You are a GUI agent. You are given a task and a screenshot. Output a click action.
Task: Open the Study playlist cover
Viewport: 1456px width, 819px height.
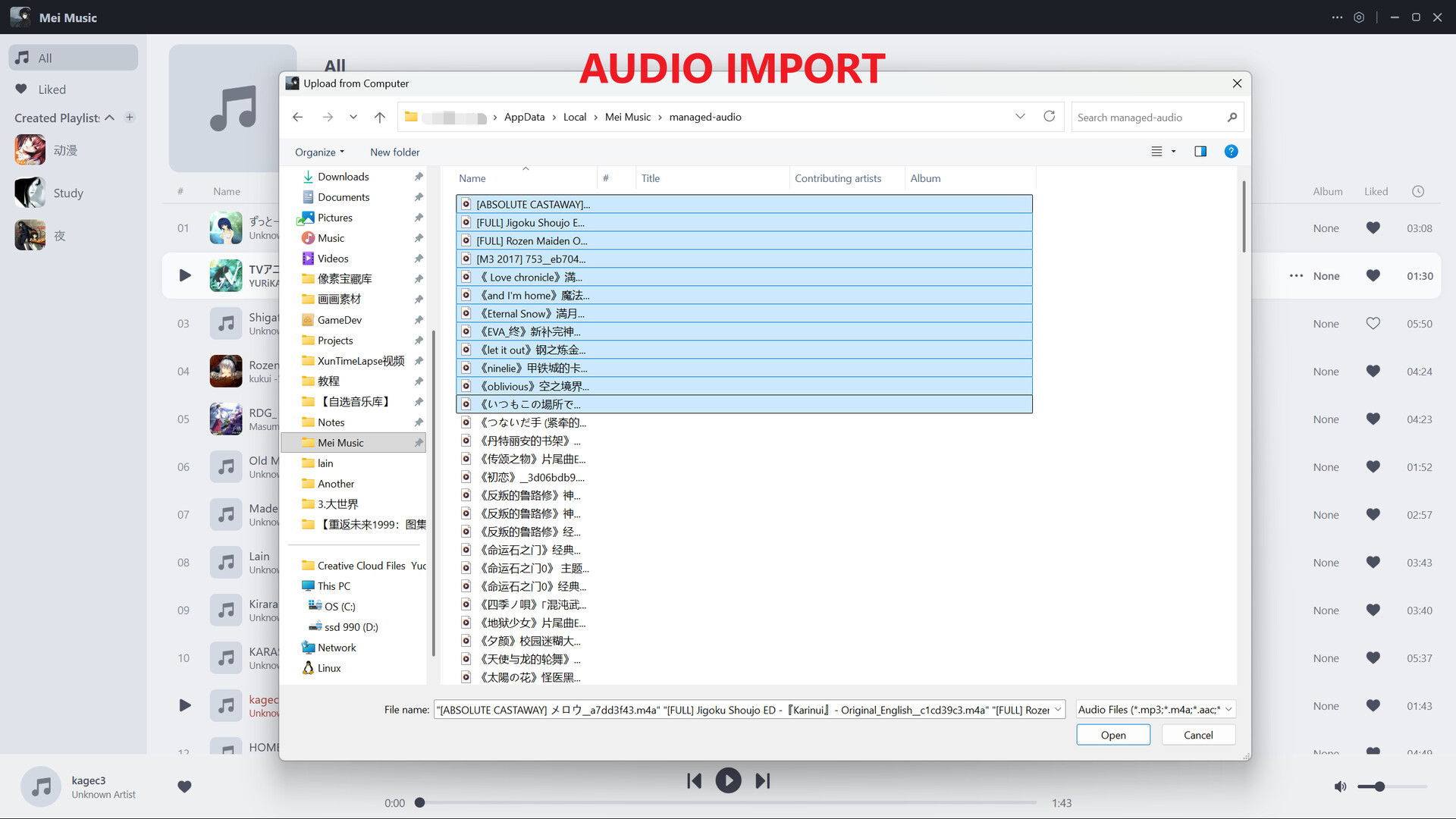click(30, 193)
